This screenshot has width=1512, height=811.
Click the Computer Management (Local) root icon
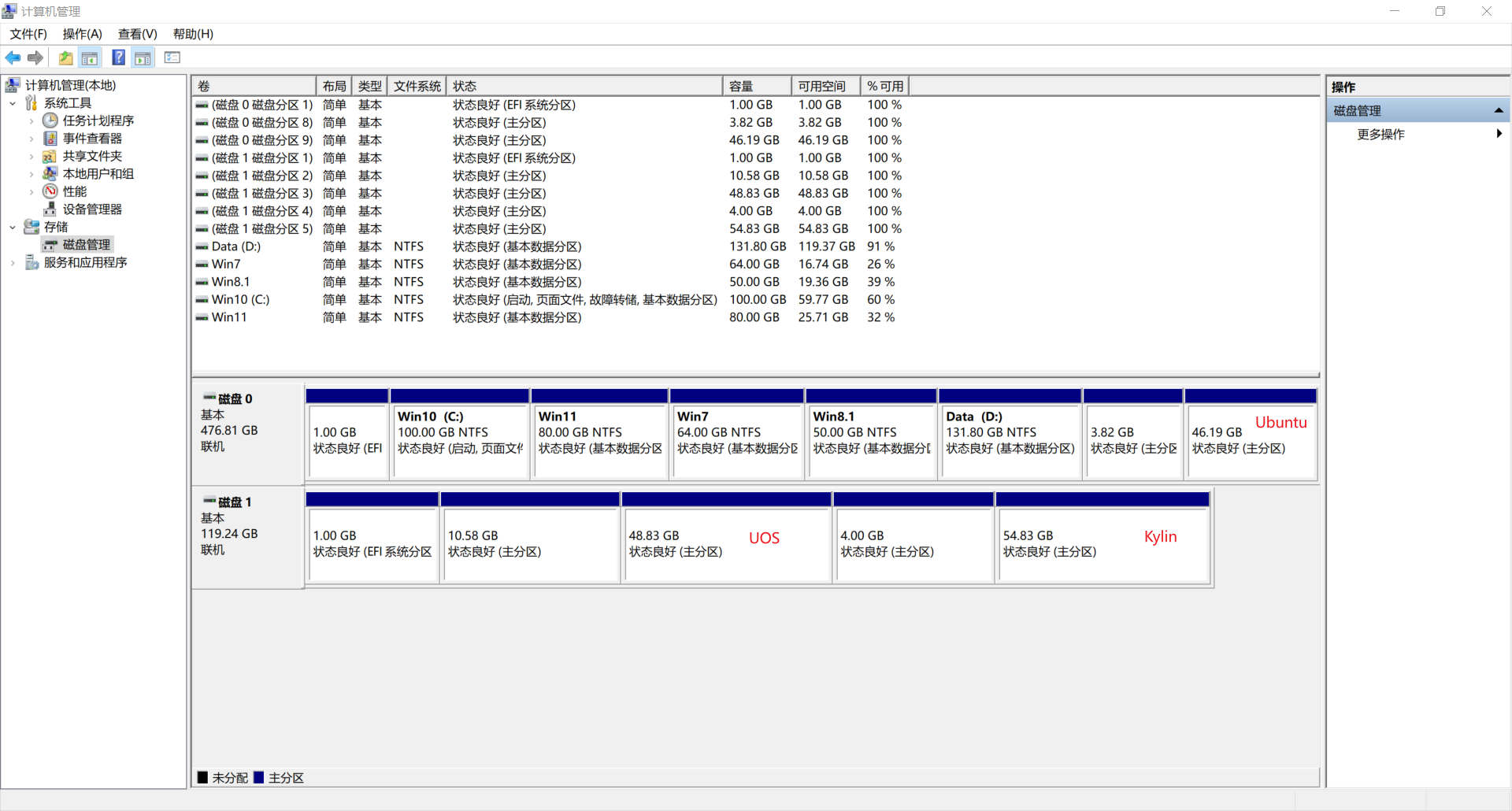[13, 85]
